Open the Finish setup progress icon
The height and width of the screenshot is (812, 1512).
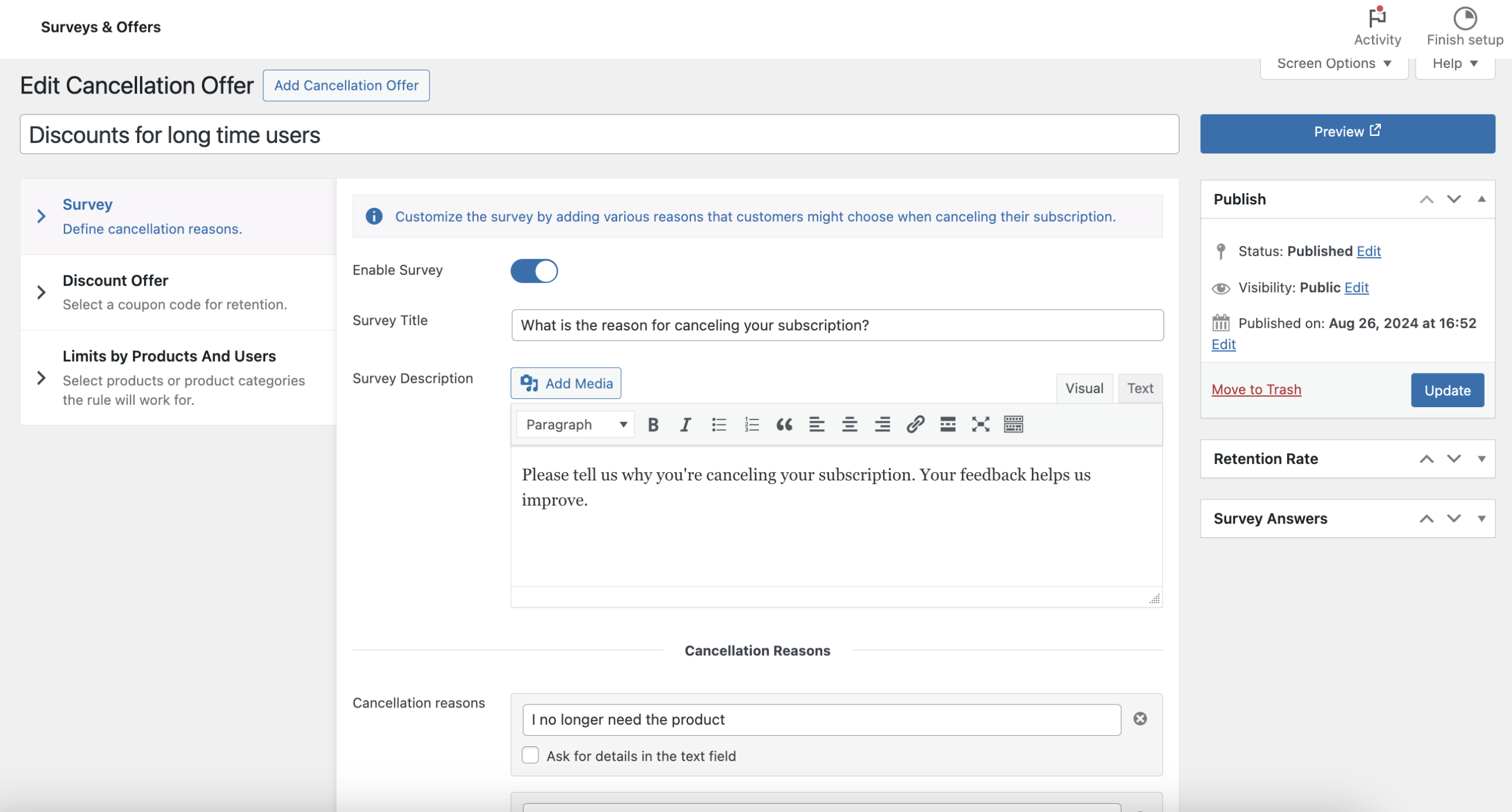point(1465,18)
